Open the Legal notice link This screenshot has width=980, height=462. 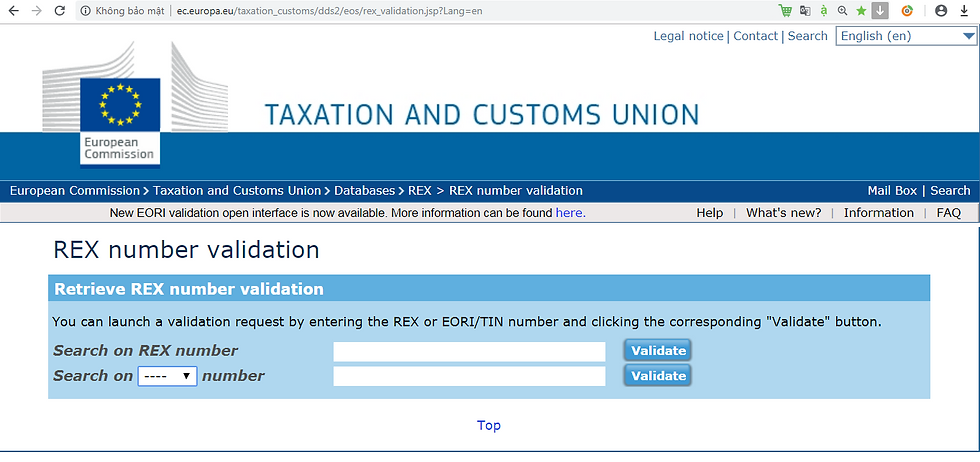tap(688, 36)
